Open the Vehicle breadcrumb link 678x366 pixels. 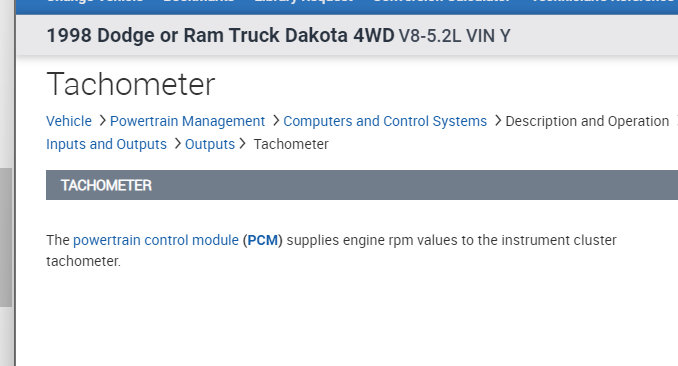(69, 121)
